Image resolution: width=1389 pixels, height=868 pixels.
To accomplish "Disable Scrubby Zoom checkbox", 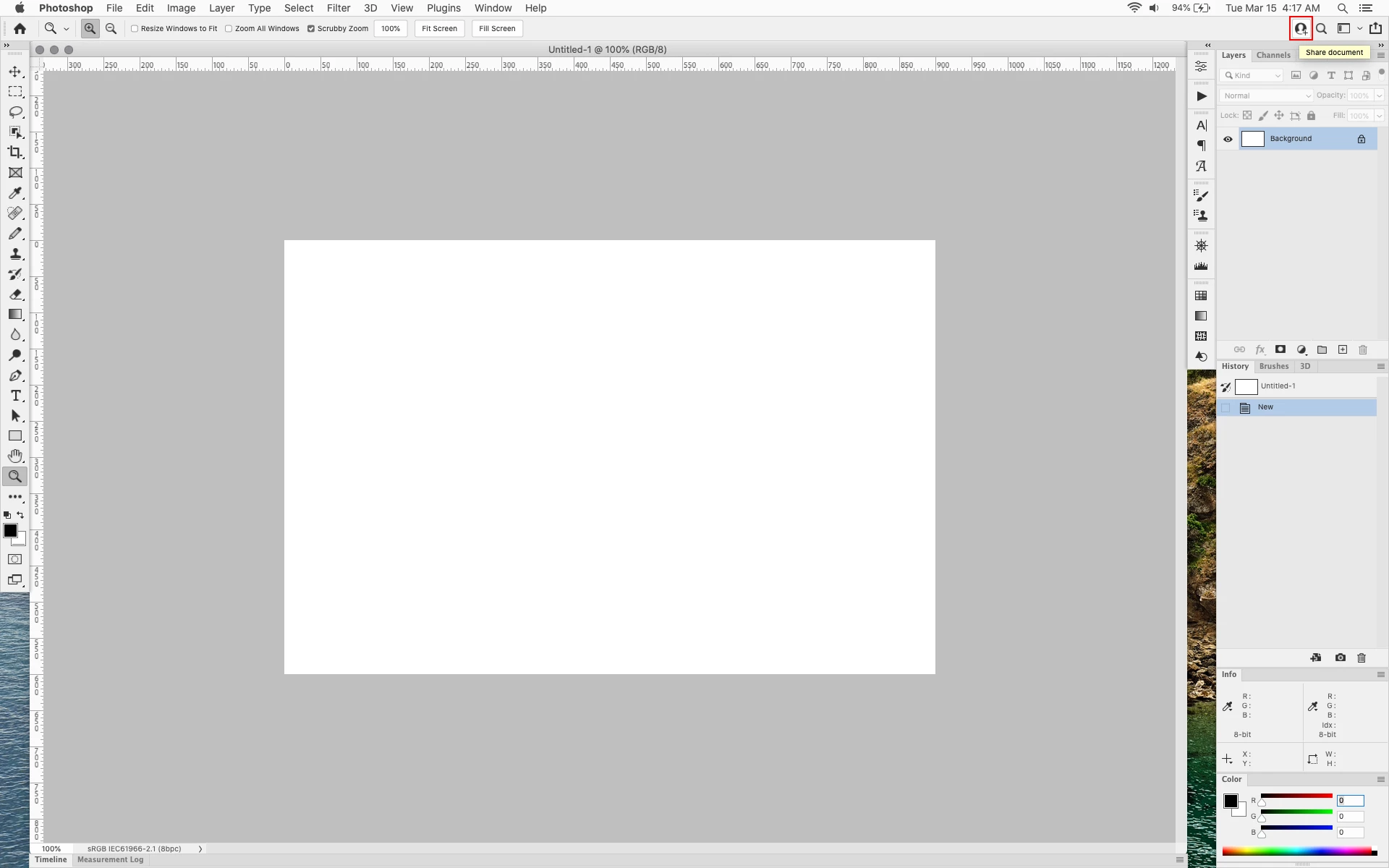I will pos(311,29).
